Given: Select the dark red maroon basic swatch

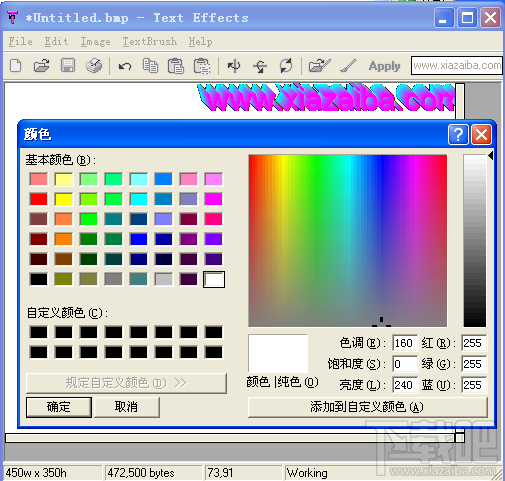Looking at the screenshot, I should coord(39,239).
